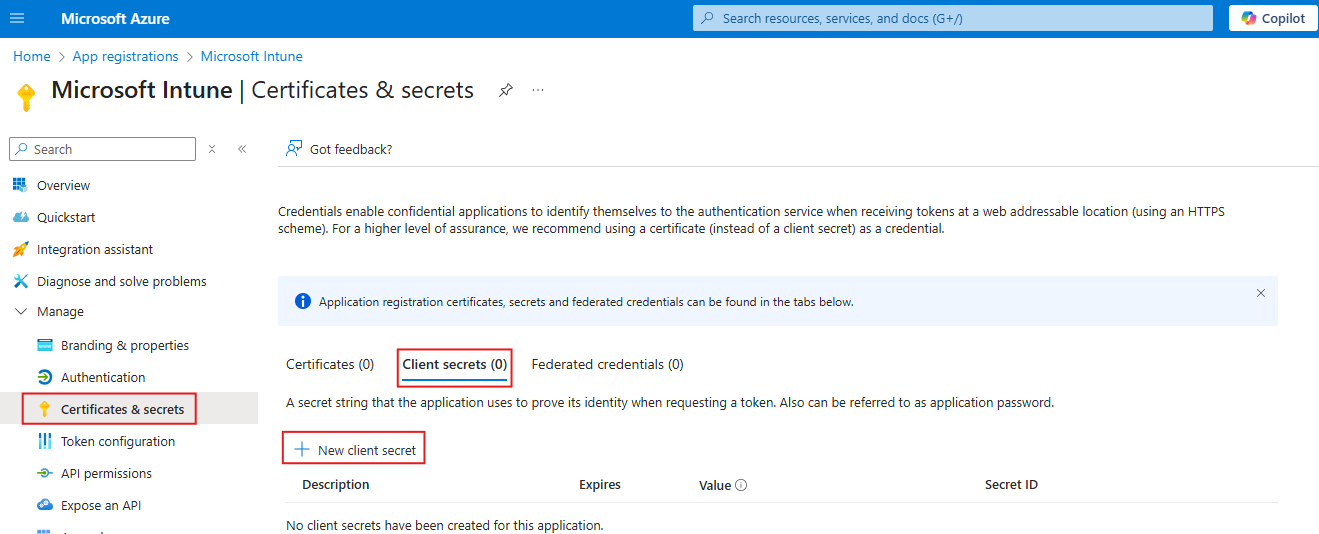The width and height of the screenshot is (1319, 534).
Task: Click the Copilot logo icon
Action: pos(1249,18)
